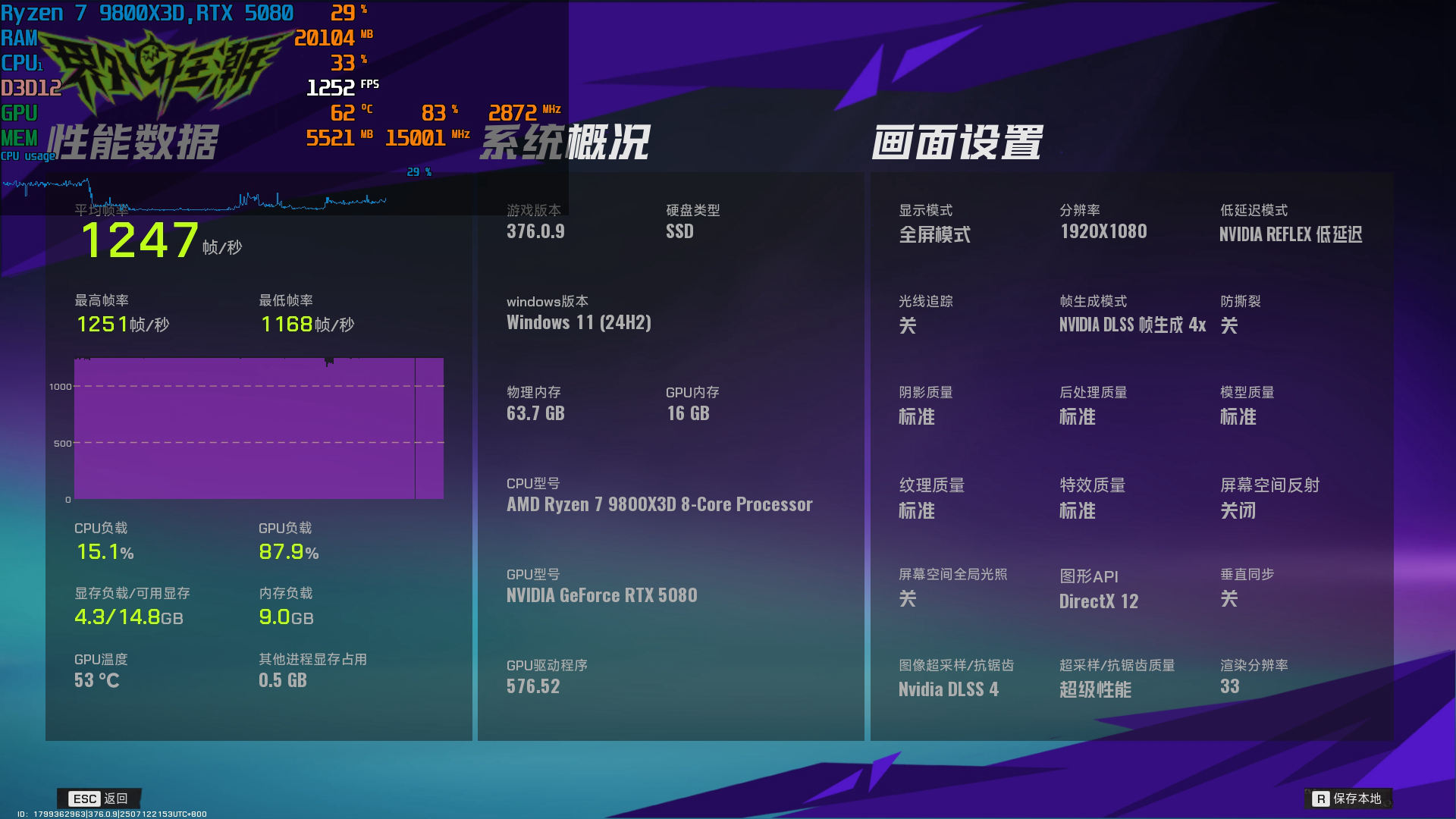Screen dimensions: 1456x819
Task: Click the 画面设置 section heading
Action: click(956, 143)
